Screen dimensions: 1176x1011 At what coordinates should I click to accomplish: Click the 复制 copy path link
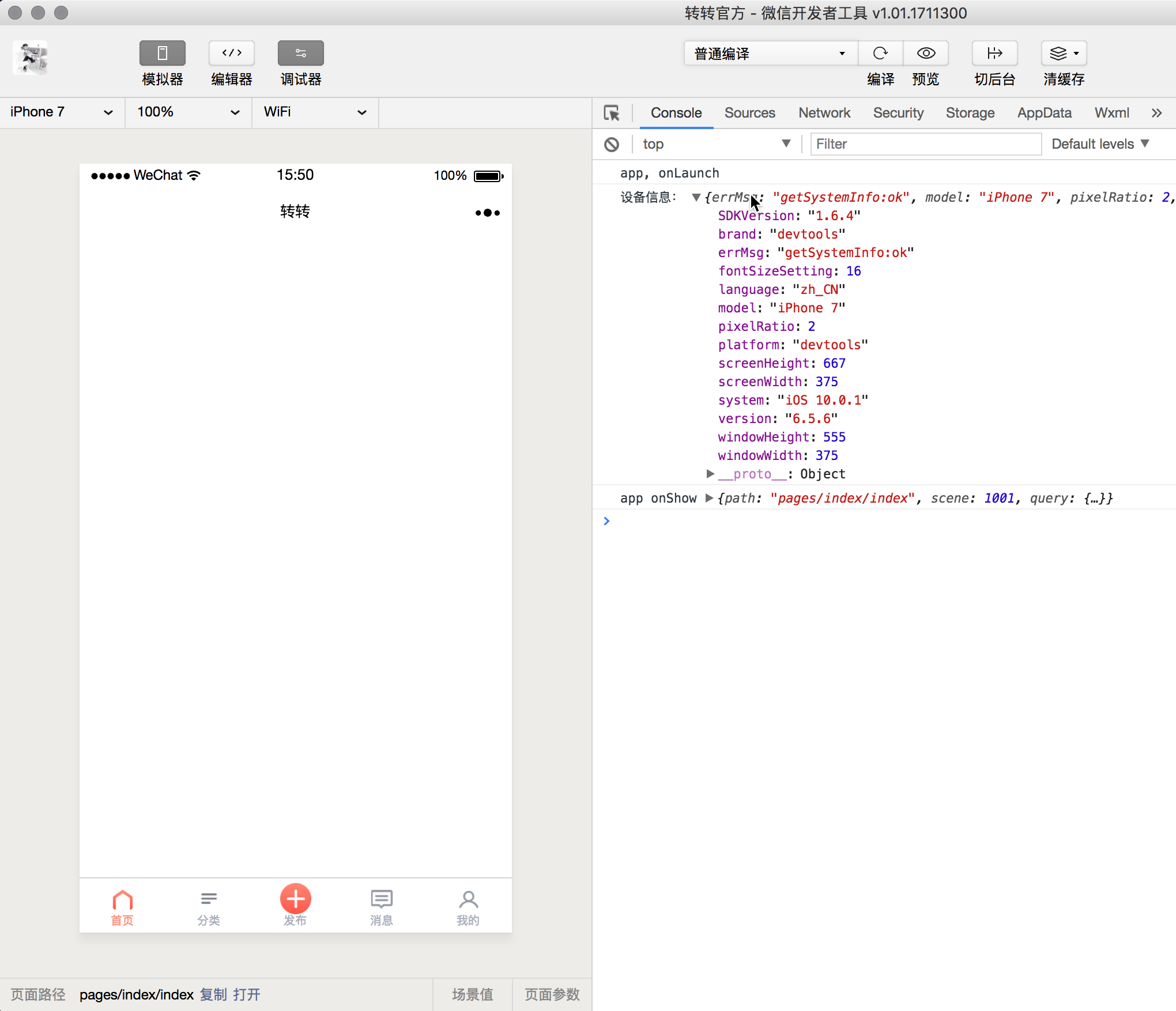click(x=213, y=994)
